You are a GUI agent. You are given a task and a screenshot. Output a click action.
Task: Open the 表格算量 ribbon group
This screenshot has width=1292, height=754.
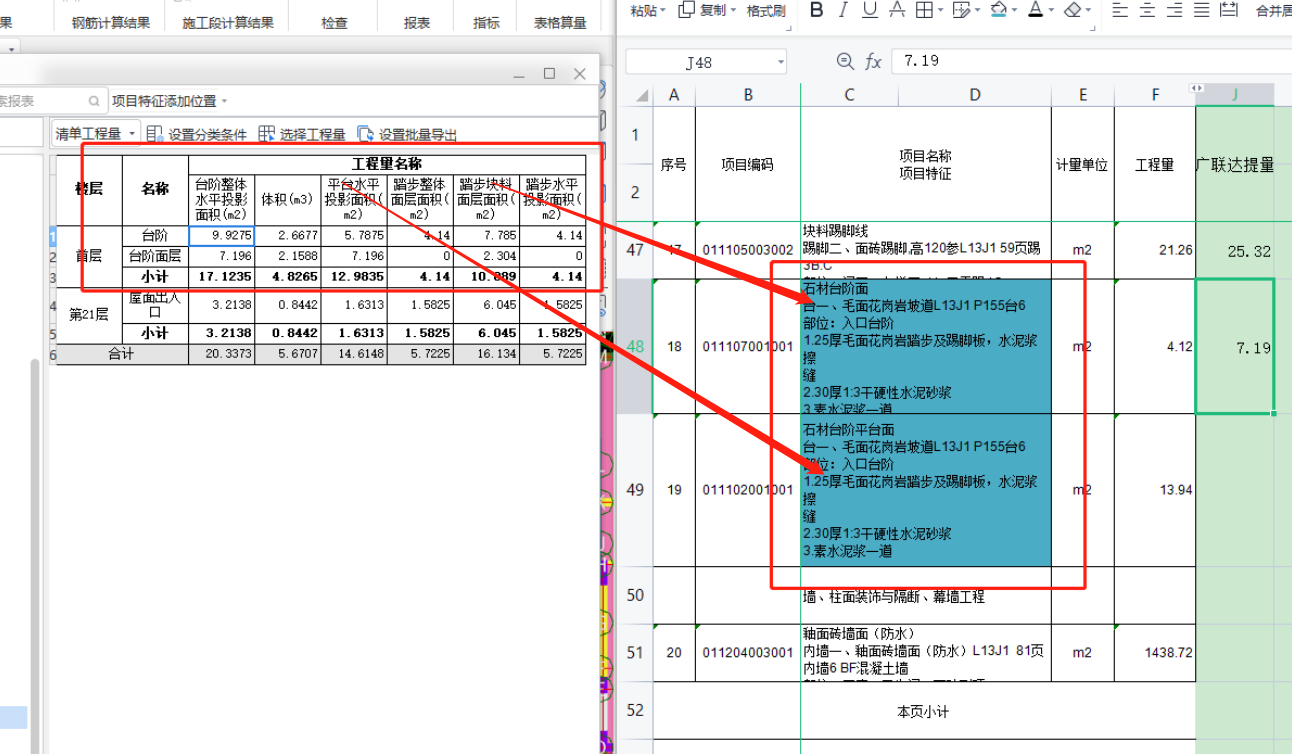[x=560, y=22]
